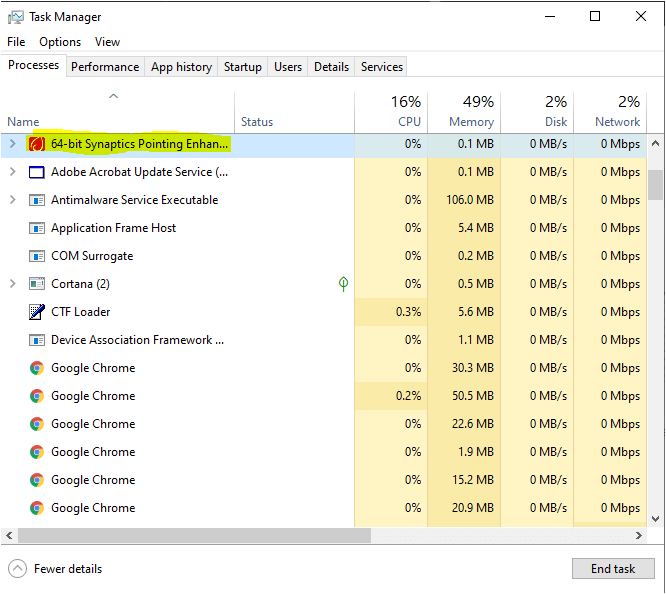Click Chrome icon of the 15.2 MB process
This screenshot has height=594, width=666.
tap(37, 480)
